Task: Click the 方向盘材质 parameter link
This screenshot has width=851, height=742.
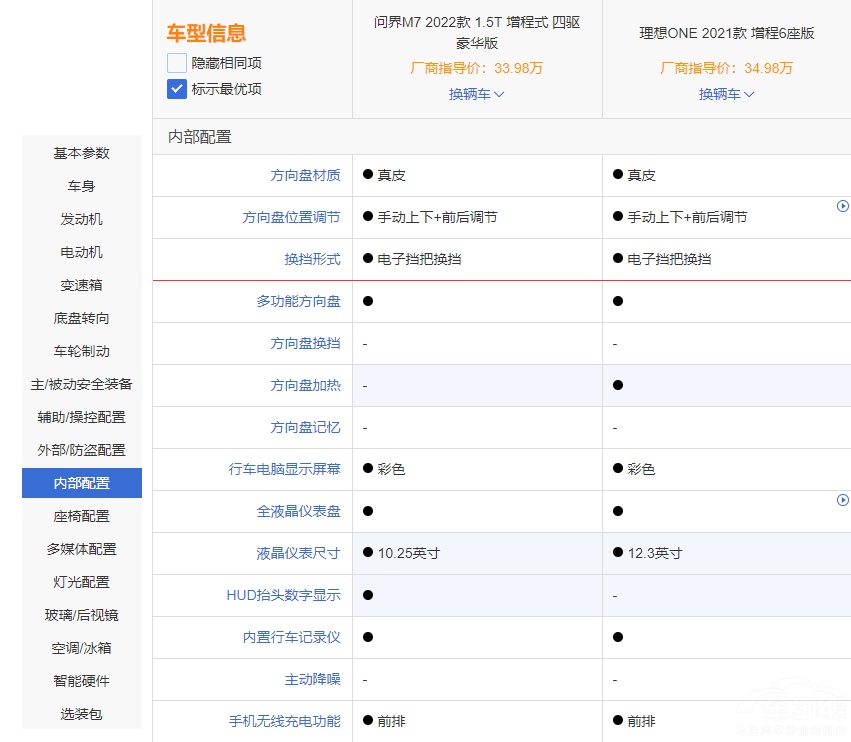Action: 305,175
